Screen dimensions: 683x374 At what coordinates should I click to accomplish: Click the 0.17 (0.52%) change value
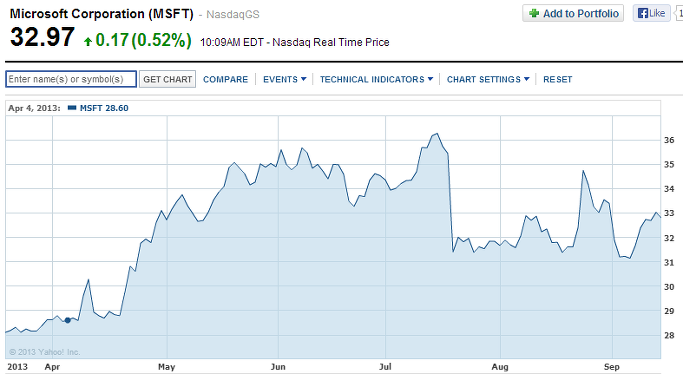(x=143, y=40)
